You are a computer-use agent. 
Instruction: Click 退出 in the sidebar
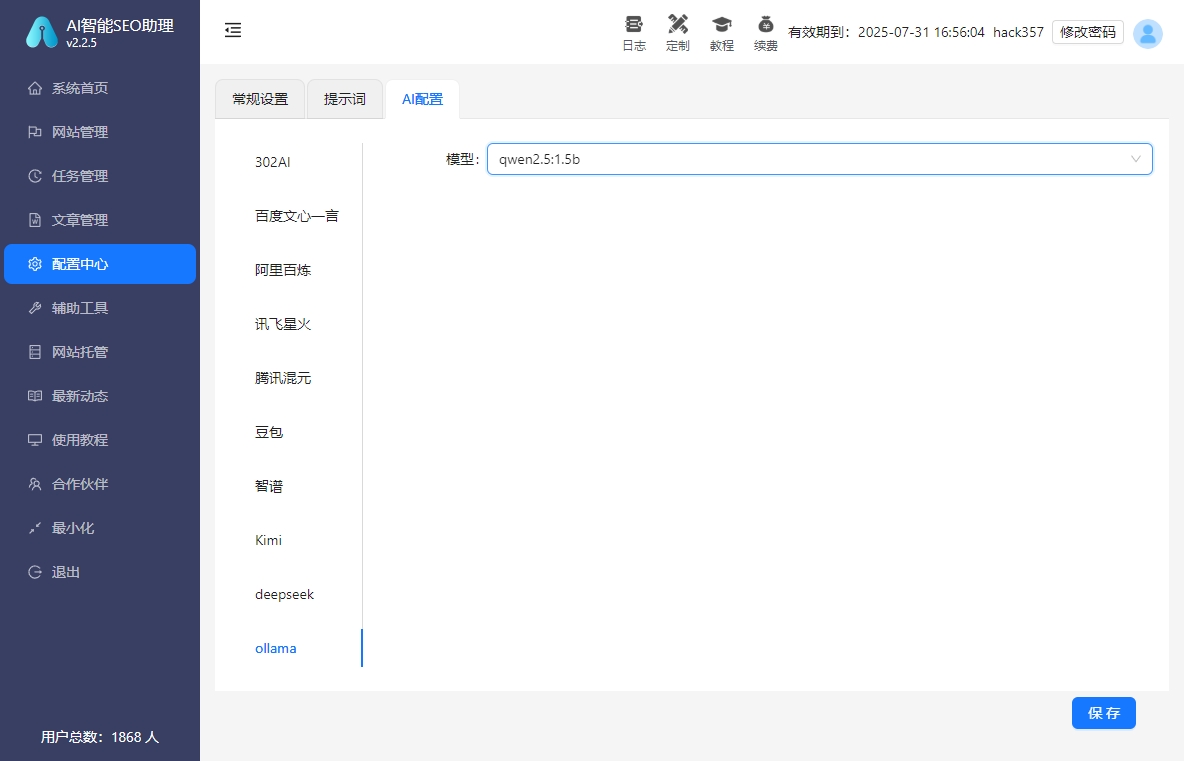[100, 572]
